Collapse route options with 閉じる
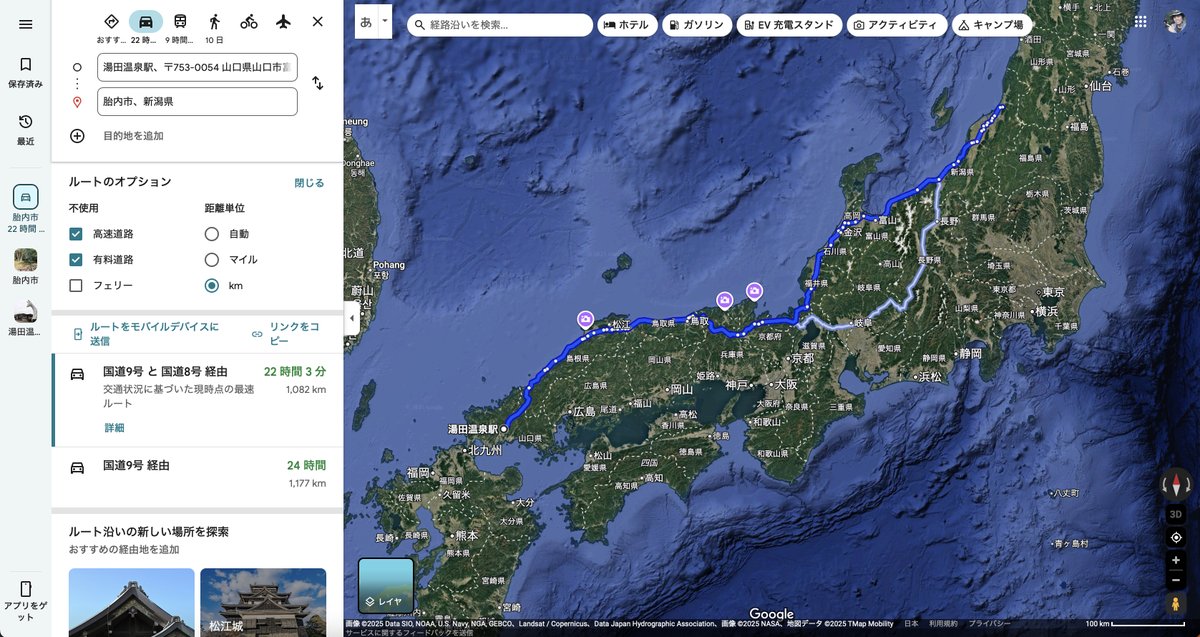Viewport: 1200px width, 637px height. (x=309, y=183)
